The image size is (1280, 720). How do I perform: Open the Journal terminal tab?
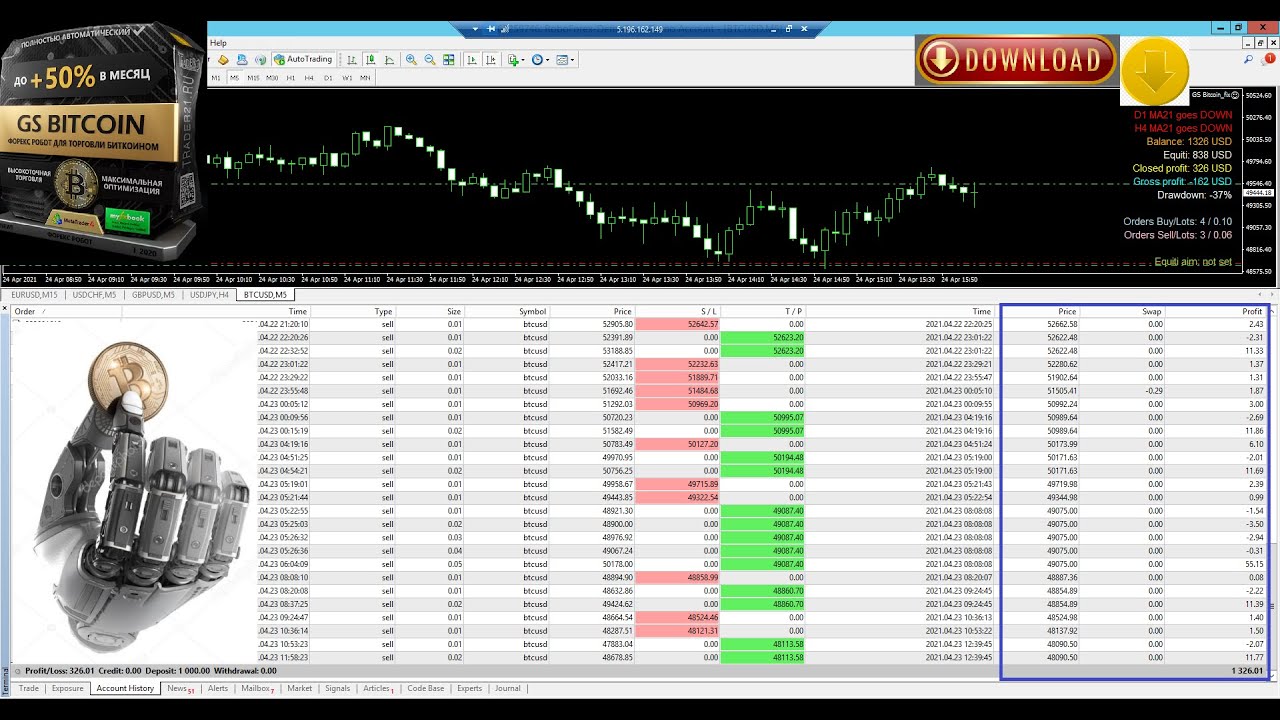(507, 688)
